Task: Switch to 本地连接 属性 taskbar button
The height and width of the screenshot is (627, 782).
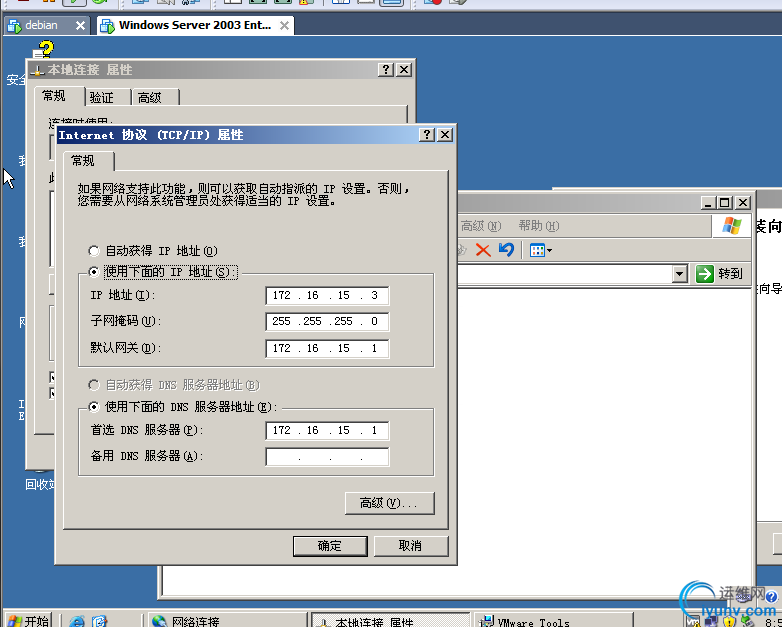Action: point(391,621)
